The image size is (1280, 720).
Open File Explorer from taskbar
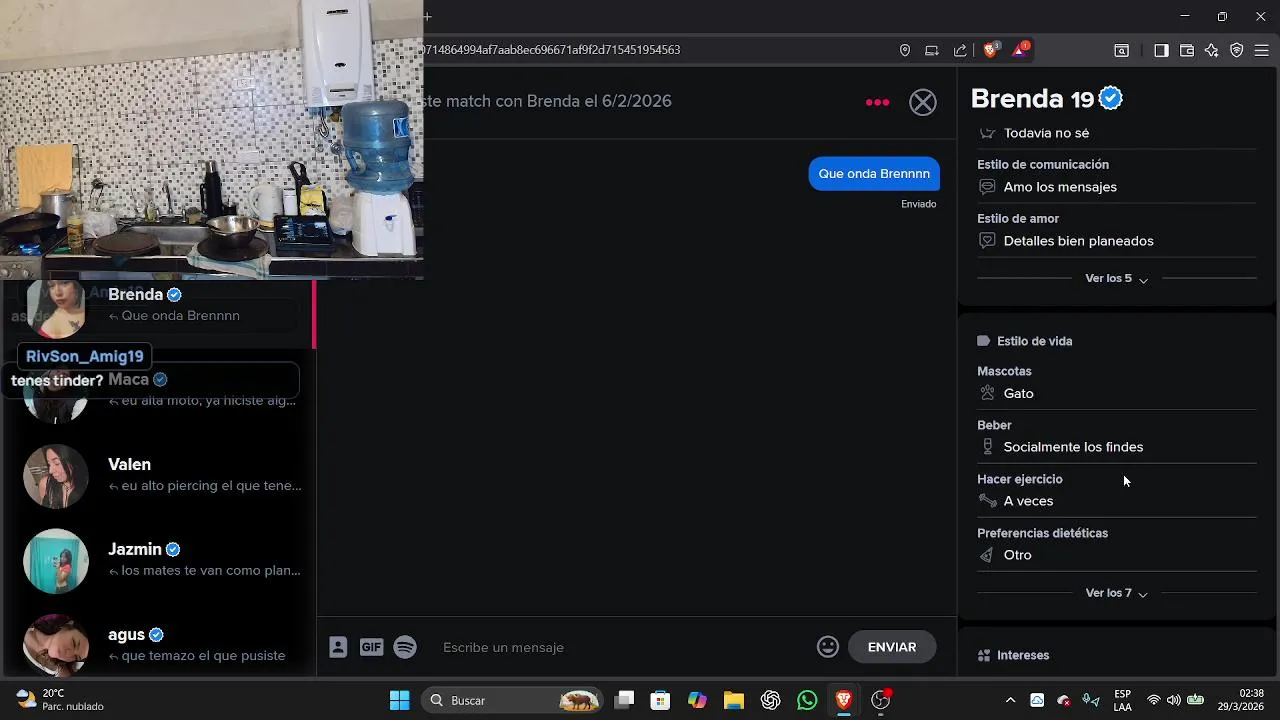734,700
